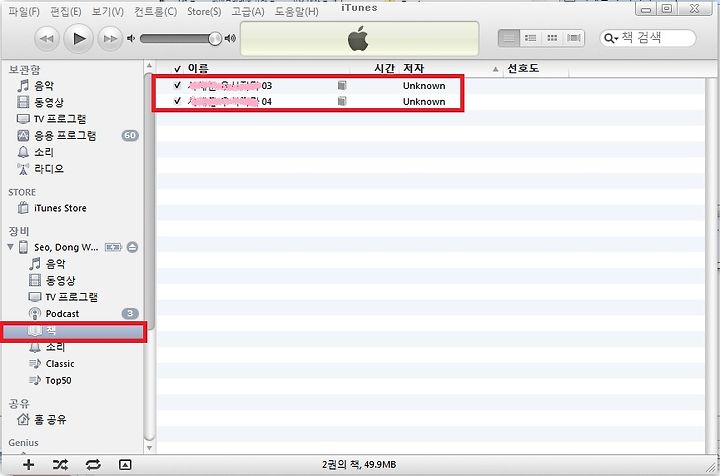Click the 2권의 책, 49.9MB status text

[x=359, y=465]
